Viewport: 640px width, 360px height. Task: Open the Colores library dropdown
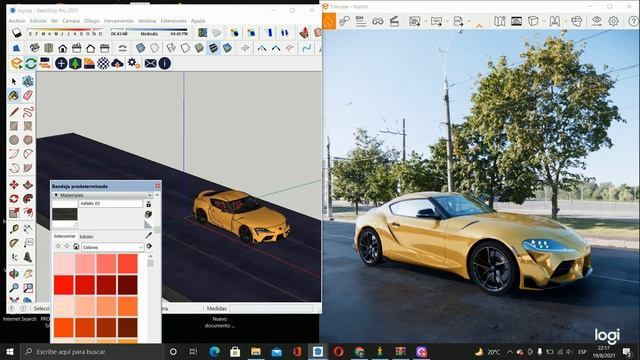(113, 247)
